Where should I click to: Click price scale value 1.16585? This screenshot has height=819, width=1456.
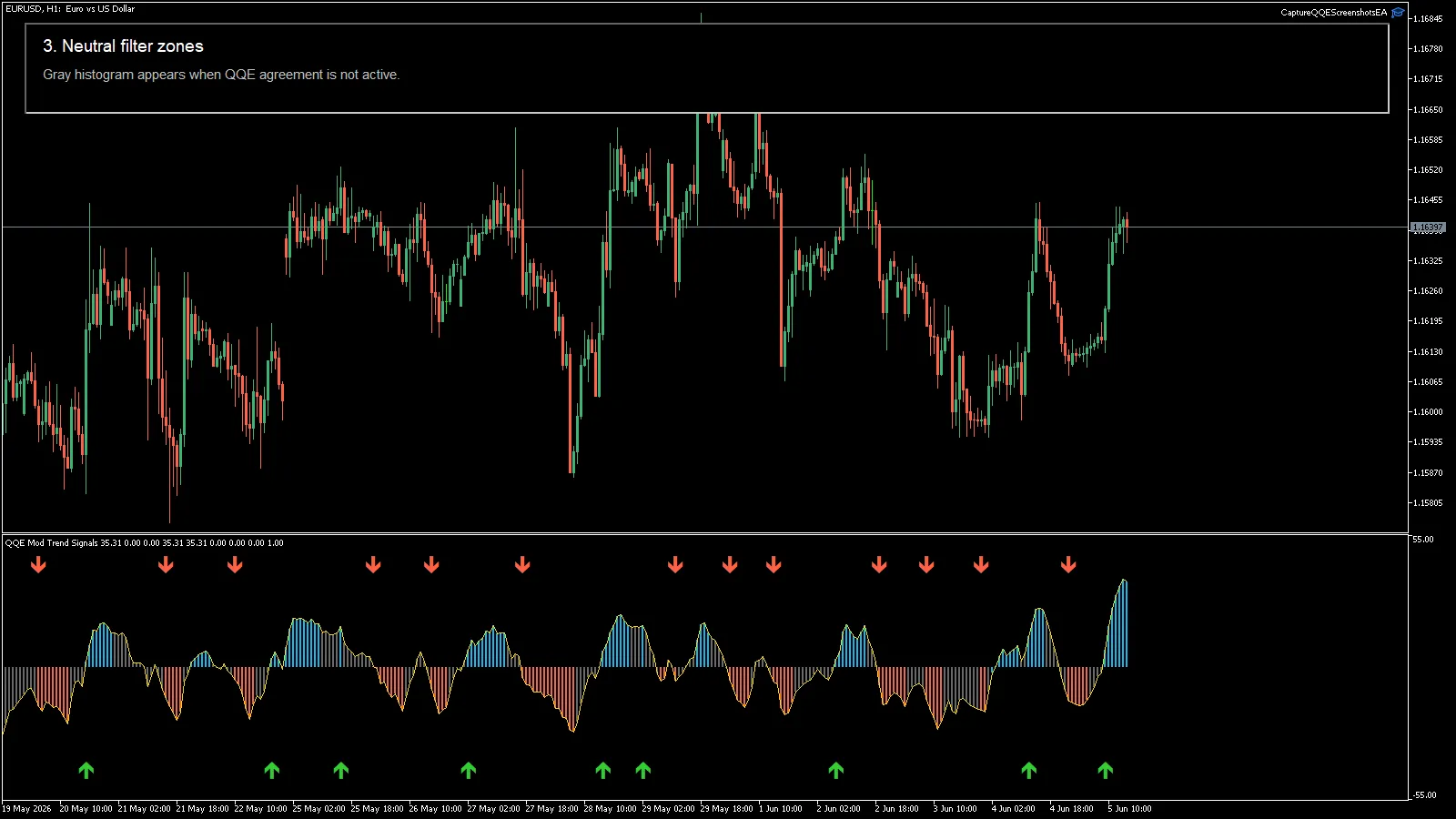[x=1428, y=140]
